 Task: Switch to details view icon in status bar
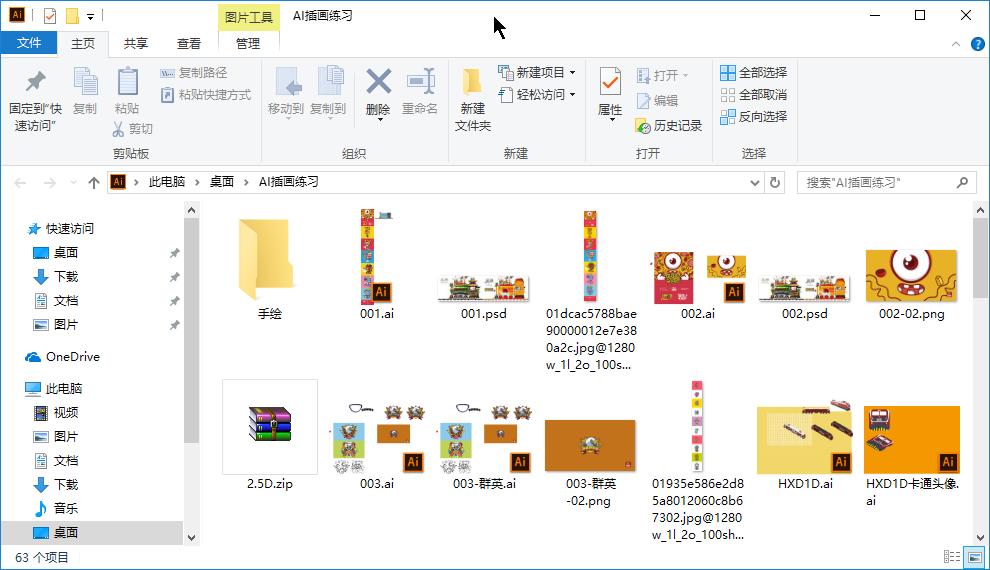pyautogui.click(x=951, y=557)
